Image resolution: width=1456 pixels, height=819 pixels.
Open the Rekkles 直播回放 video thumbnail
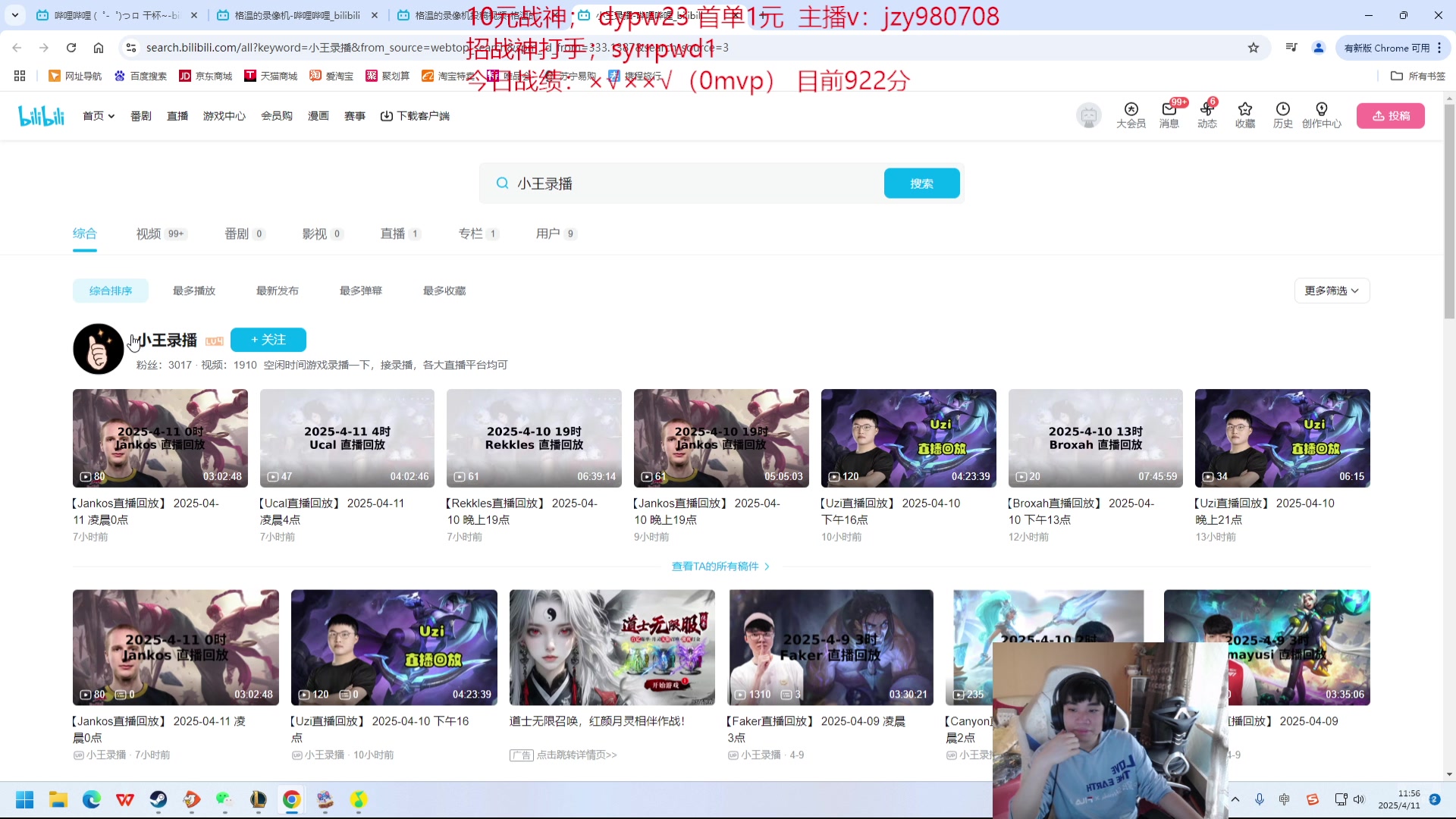coord(534,438)
